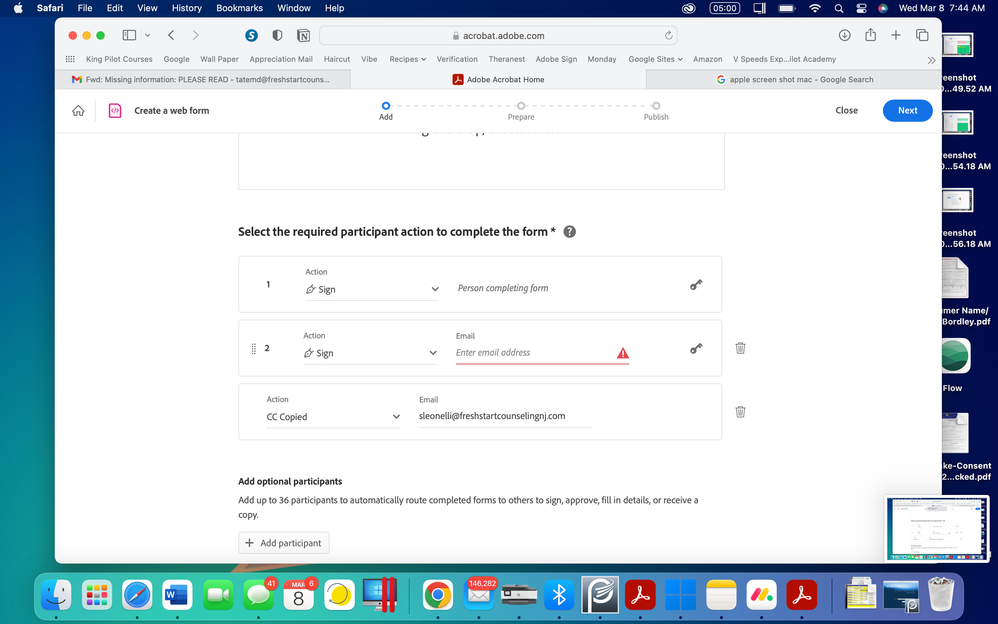
Task: Click the pink web form icon next to title
Action: tap(115, 110)
